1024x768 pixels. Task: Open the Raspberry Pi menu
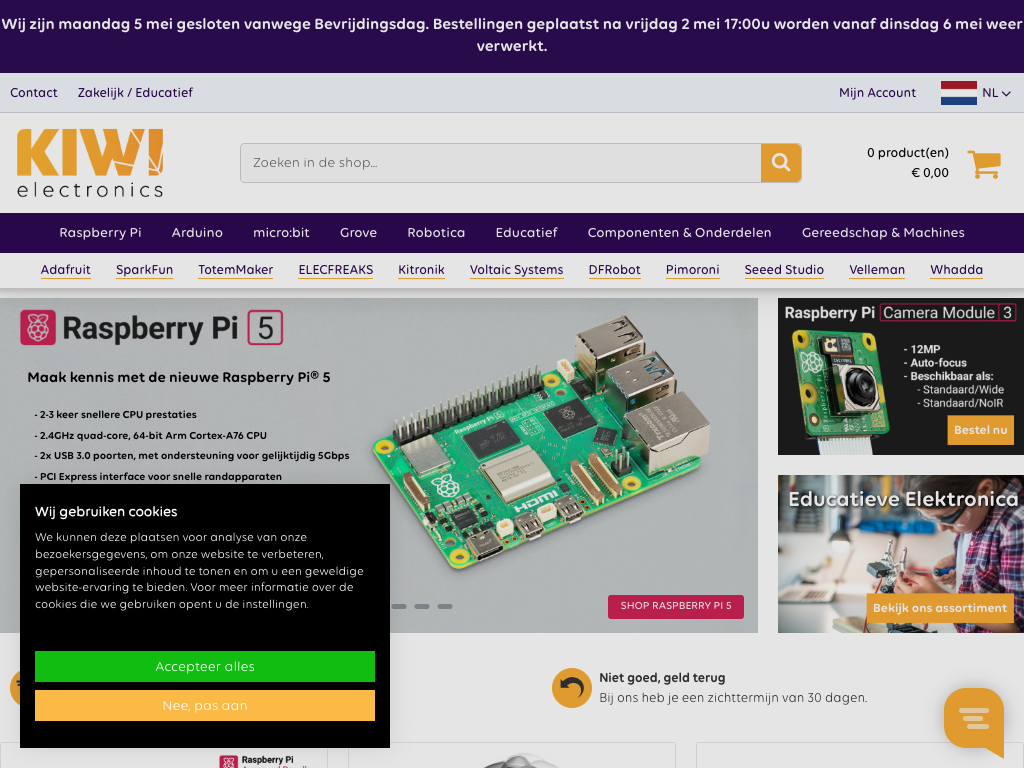click(x=100, y=232)
